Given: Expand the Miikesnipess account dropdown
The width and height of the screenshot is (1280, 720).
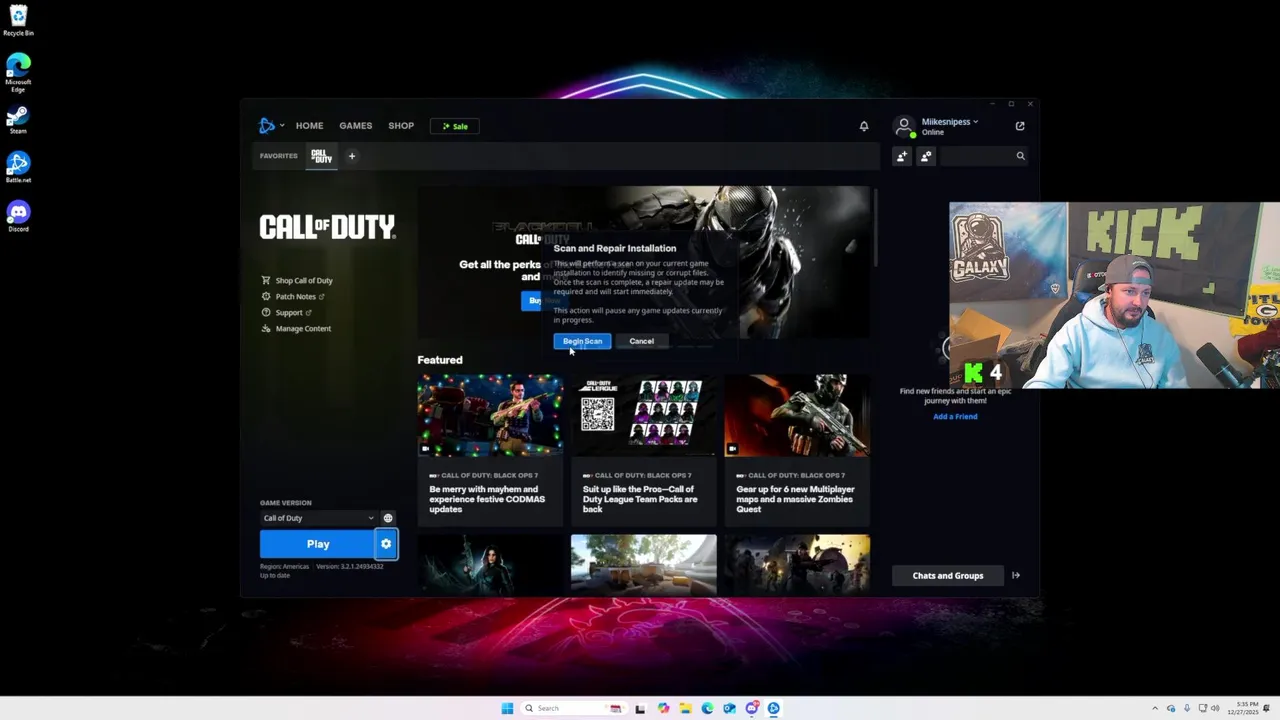Looking at the screenshot, I should click(976, 122).
